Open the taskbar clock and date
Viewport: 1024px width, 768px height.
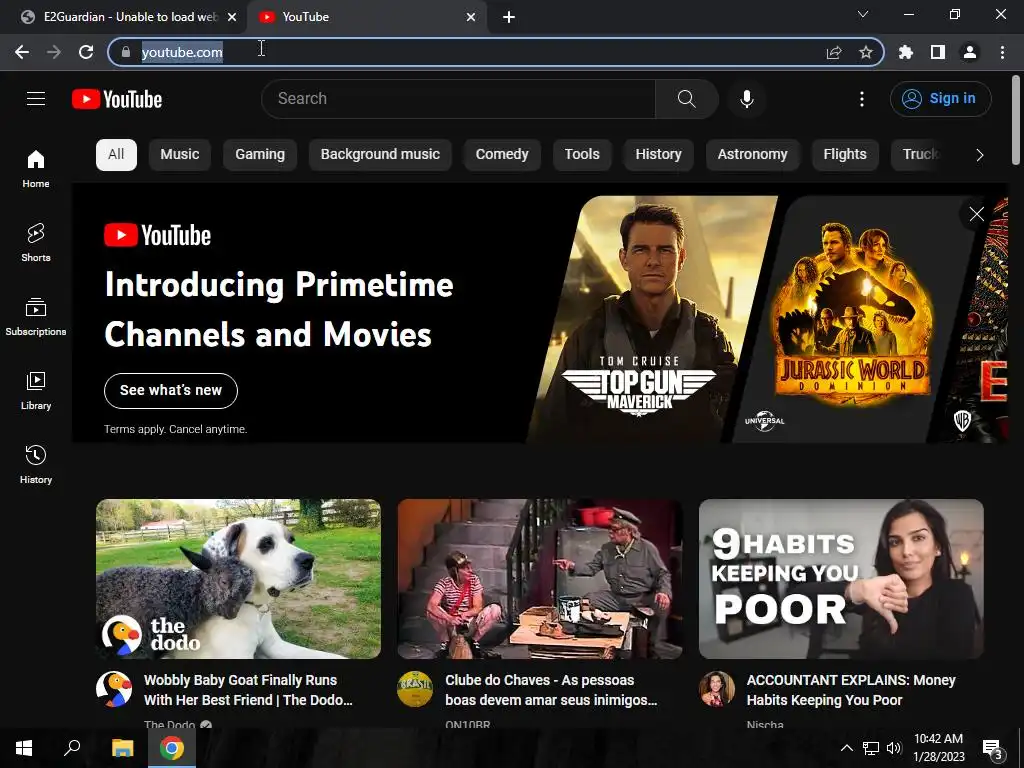938,748
